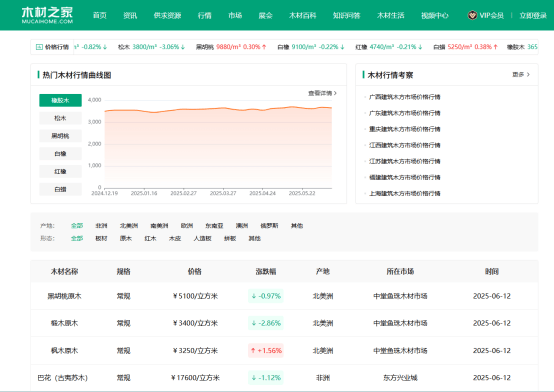Filter 形态 by 拼板

point(230,238)
